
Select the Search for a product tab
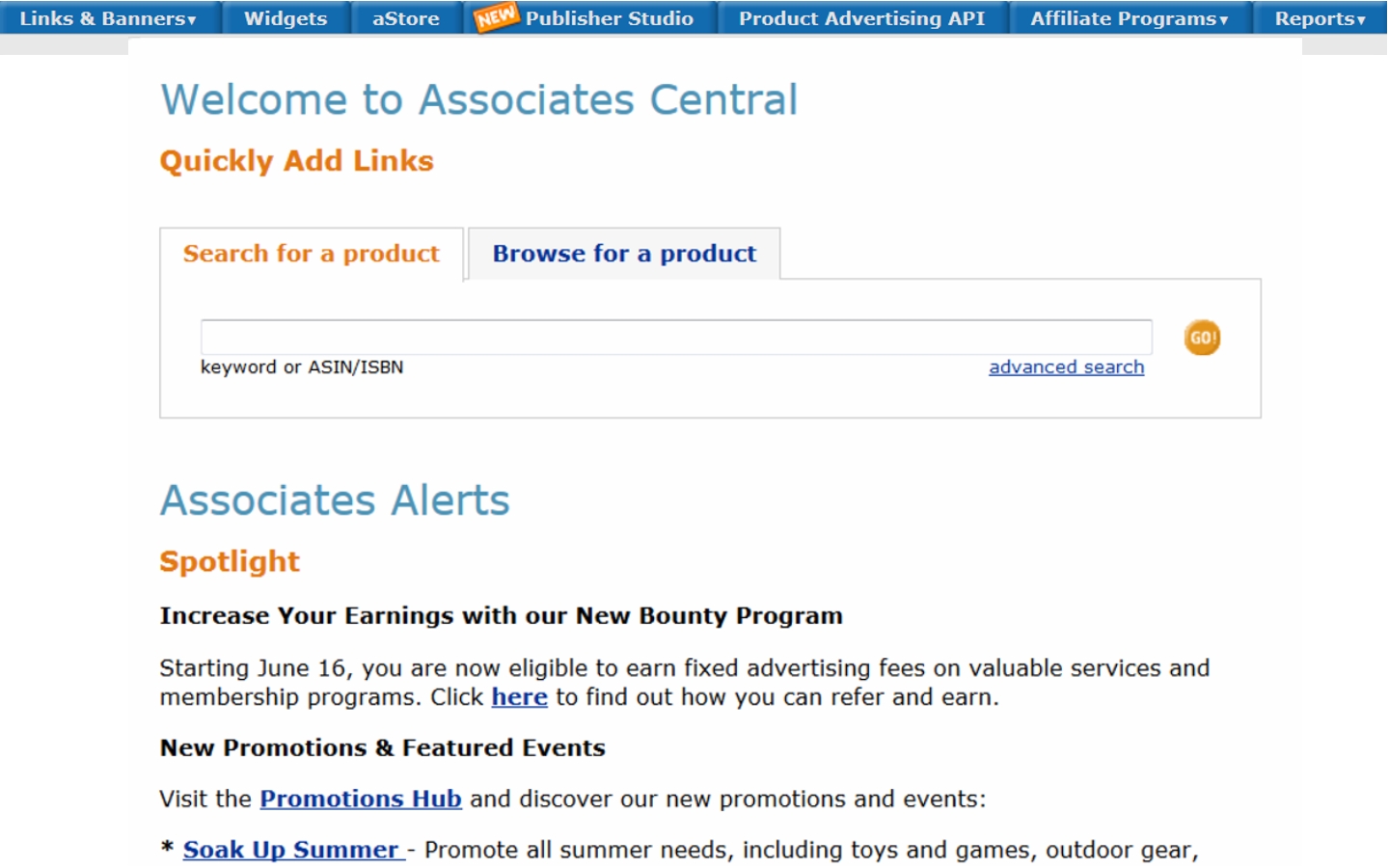pyautogui.click(x=312, y=254)
